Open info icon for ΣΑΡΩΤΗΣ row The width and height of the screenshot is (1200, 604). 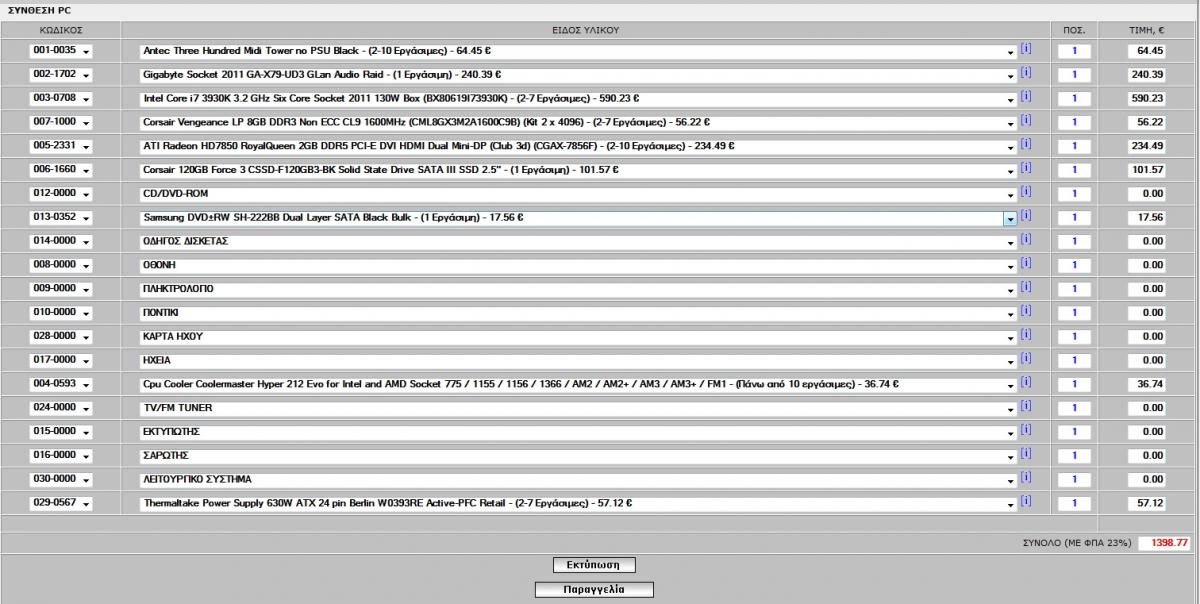pos(1026,454)
